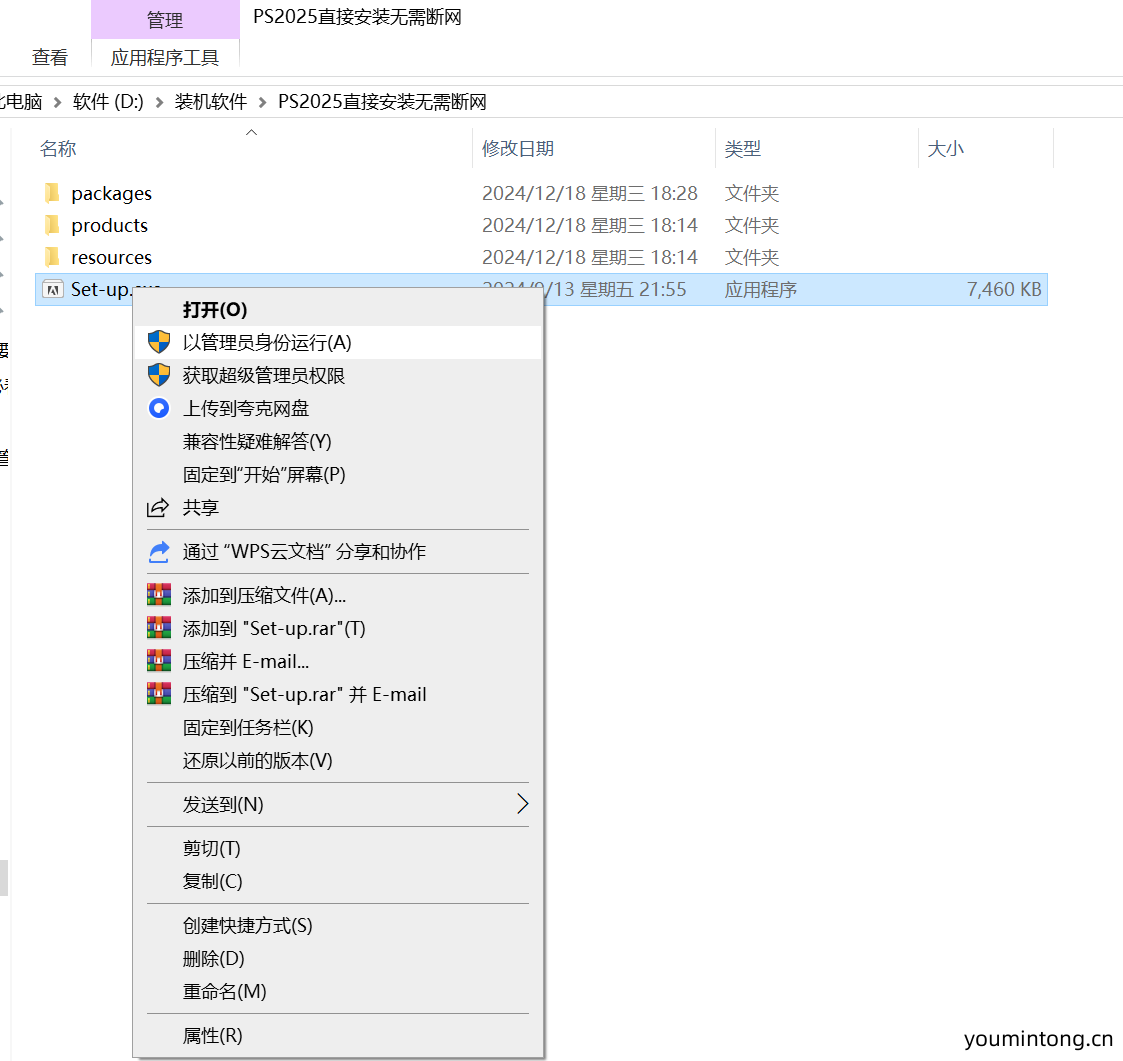Choose 添加到 "Set-up.rar"(T)

pyautogui.click(x=337, y=628)
